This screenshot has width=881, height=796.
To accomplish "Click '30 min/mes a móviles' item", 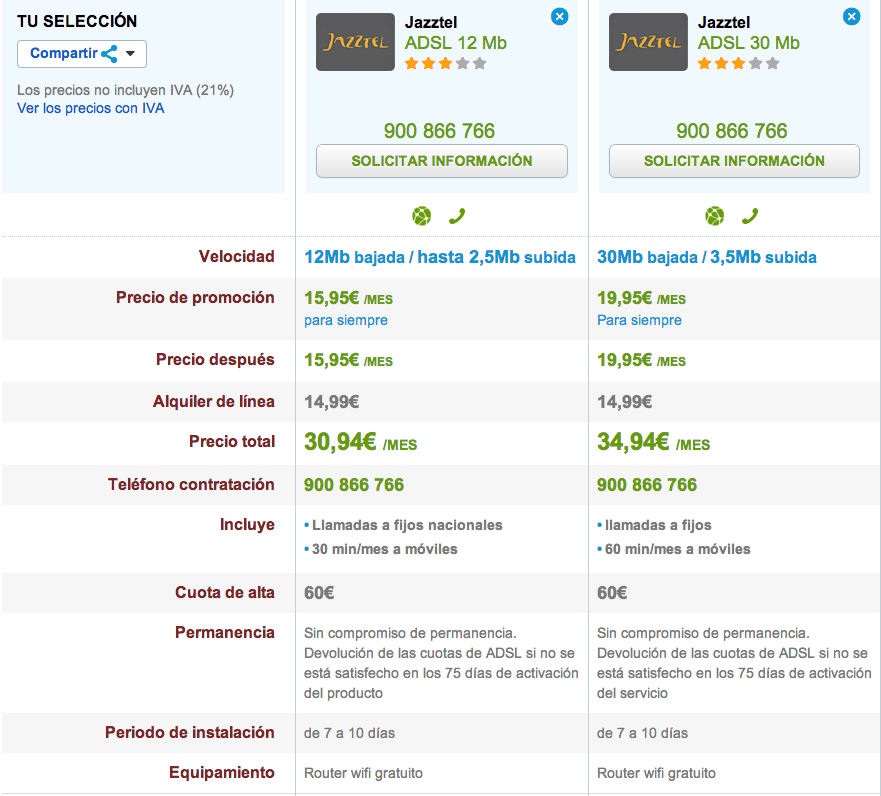I will pyautogui.click(x=384, y=549).
